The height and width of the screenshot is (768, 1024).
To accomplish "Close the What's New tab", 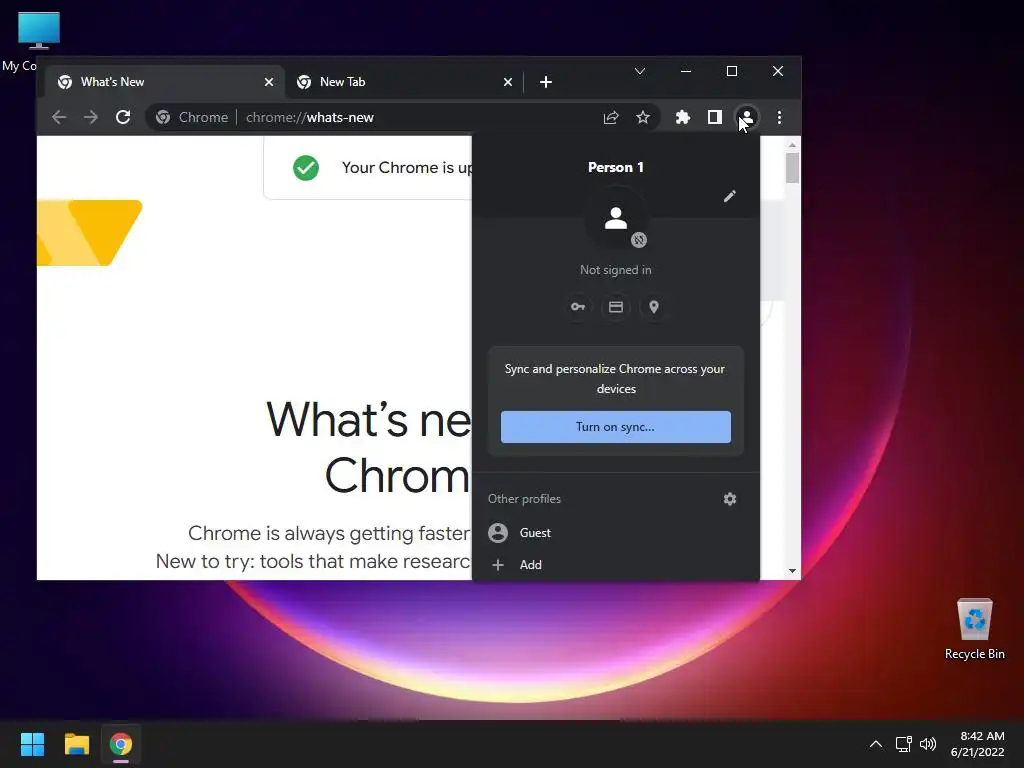I will (x=269, y=82).
